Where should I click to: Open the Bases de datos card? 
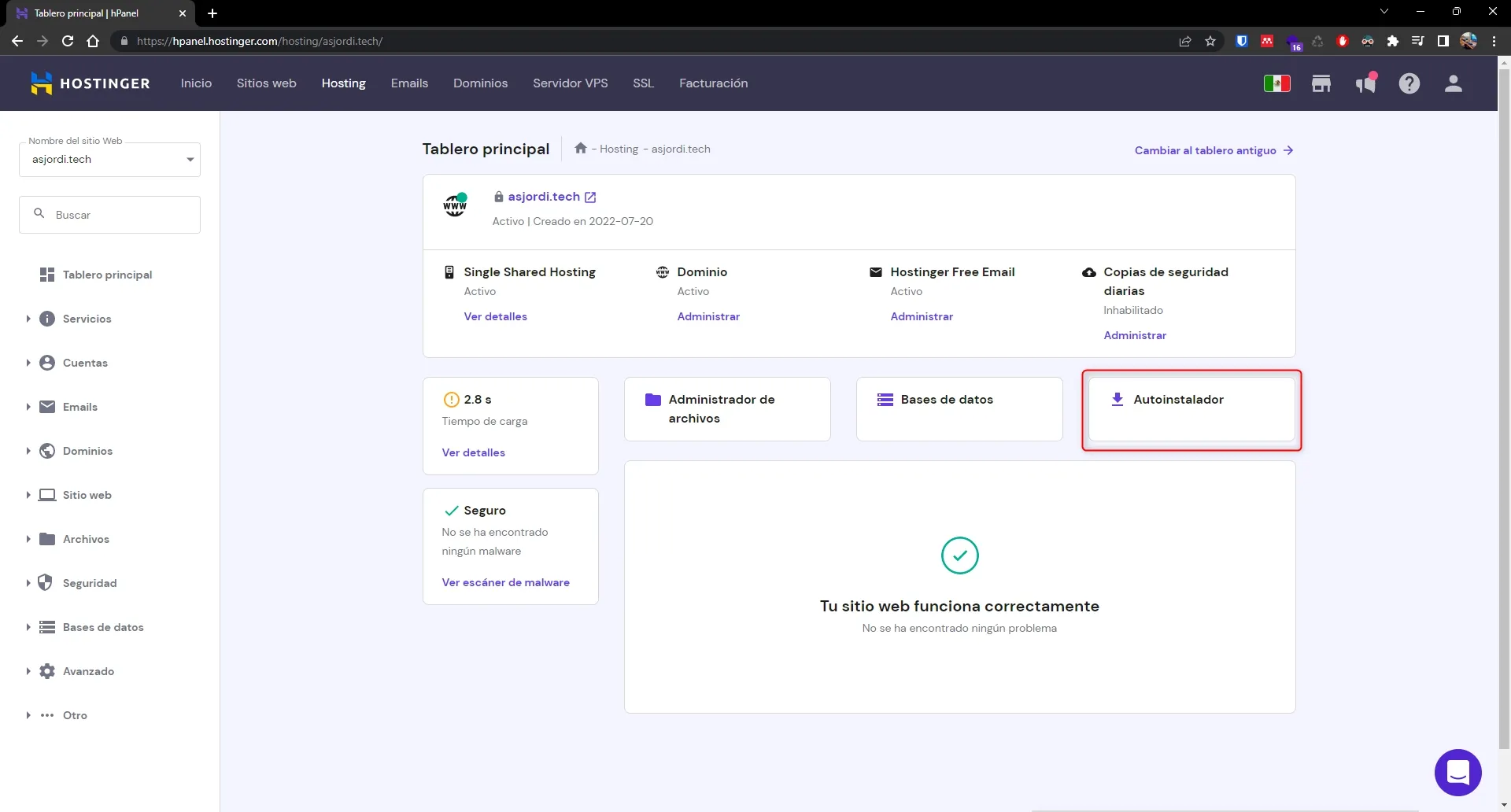click(959, 409)
